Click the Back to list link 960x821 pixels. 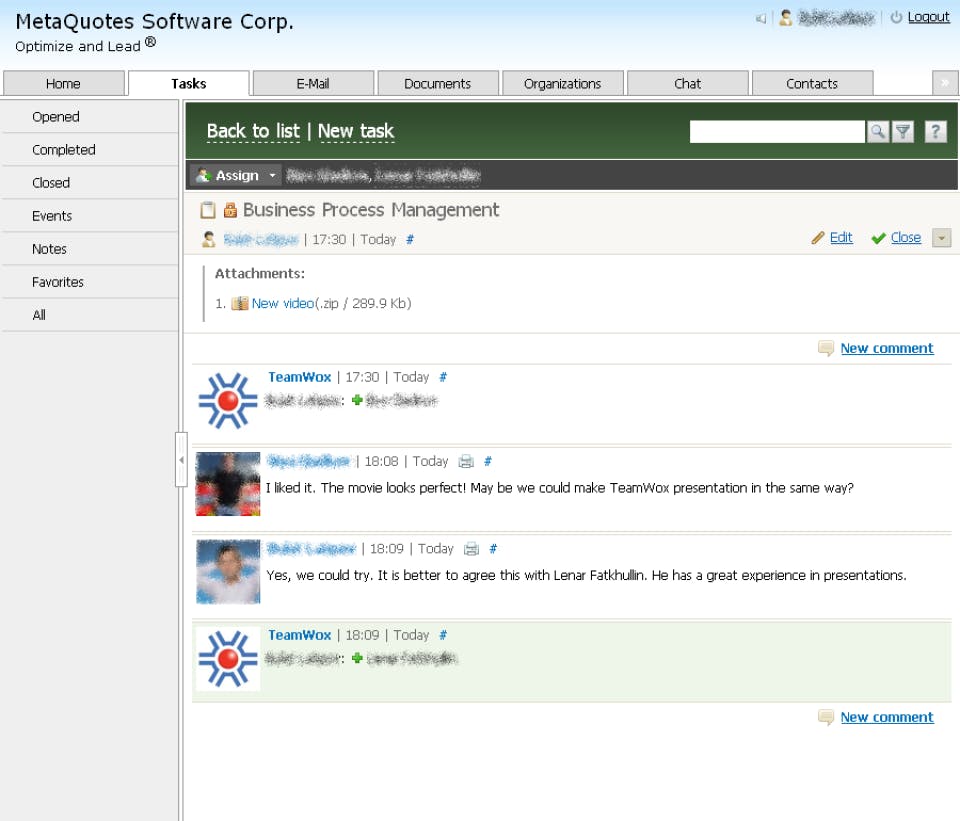pyautogui.click(x=253, y=132)
